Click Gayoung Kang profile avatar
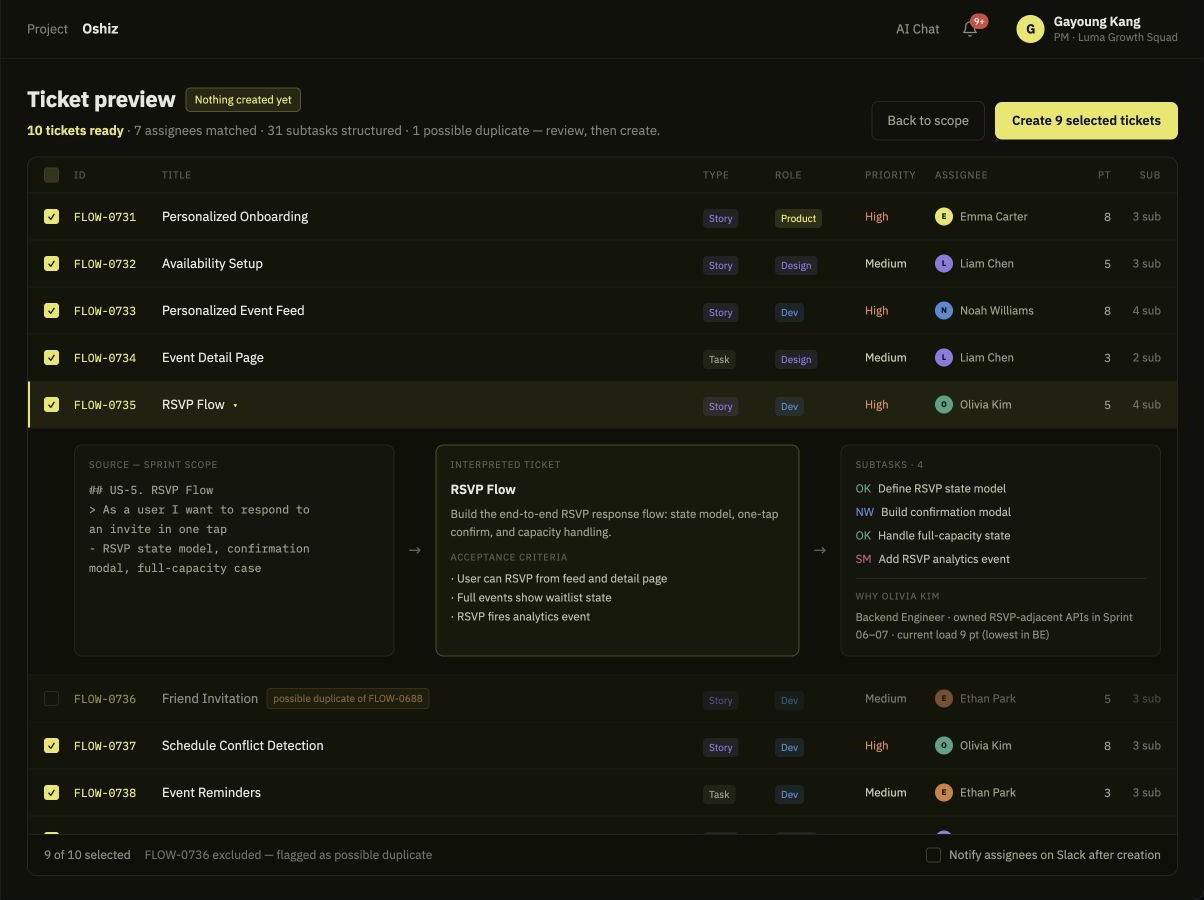Viewport: 1204px width, 900px height. tap(1030, 29)
